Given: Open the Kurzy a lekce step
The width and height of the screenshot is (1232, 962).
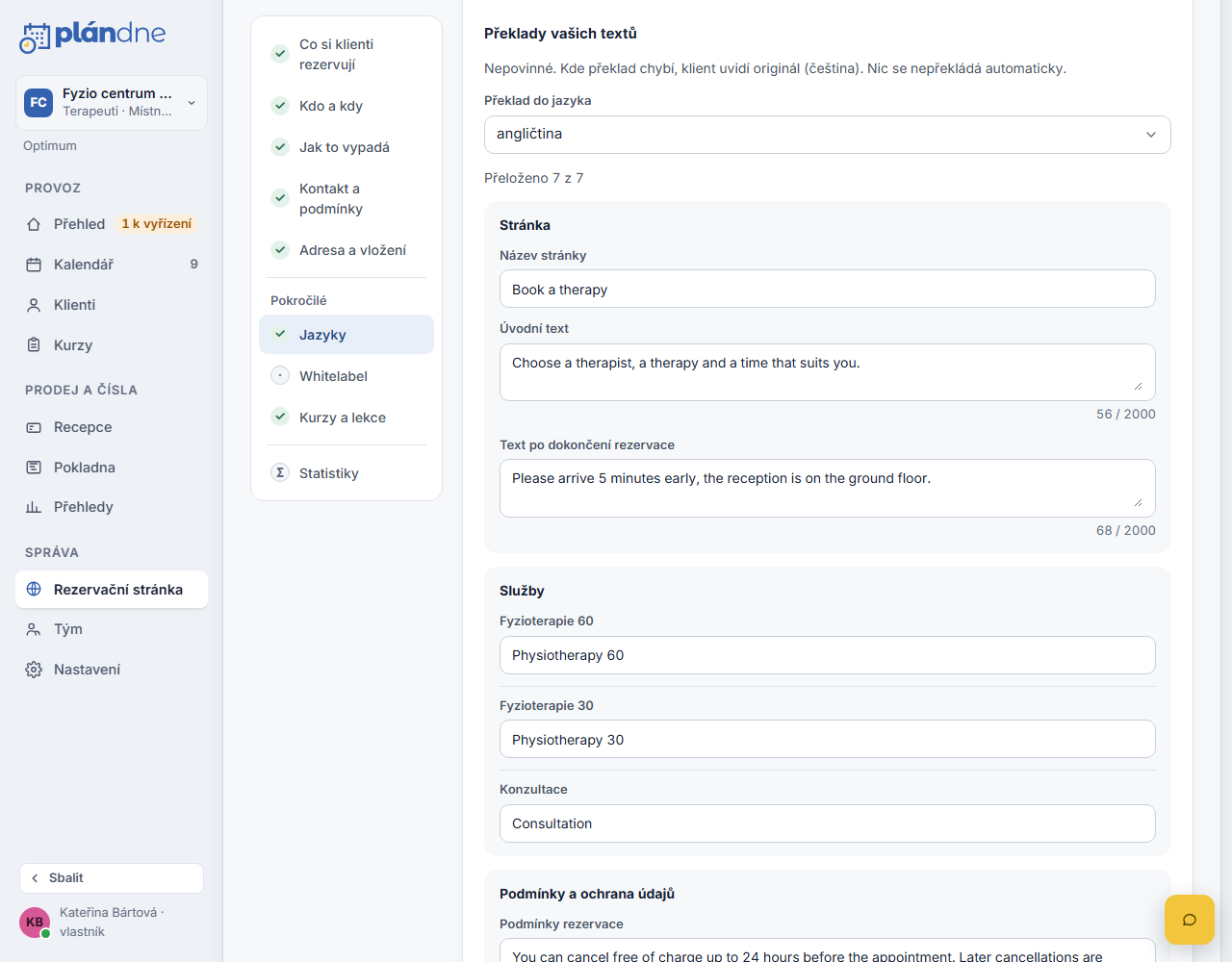Looking at the screenshot, I should tap(346, 418).
